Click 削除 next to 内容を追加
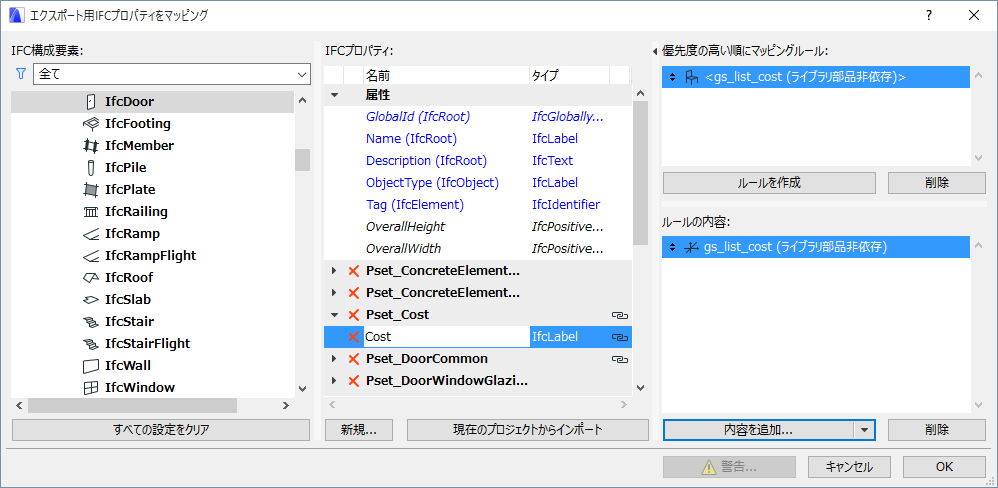Screen dimensions: 998x488 tap(937, 429)
